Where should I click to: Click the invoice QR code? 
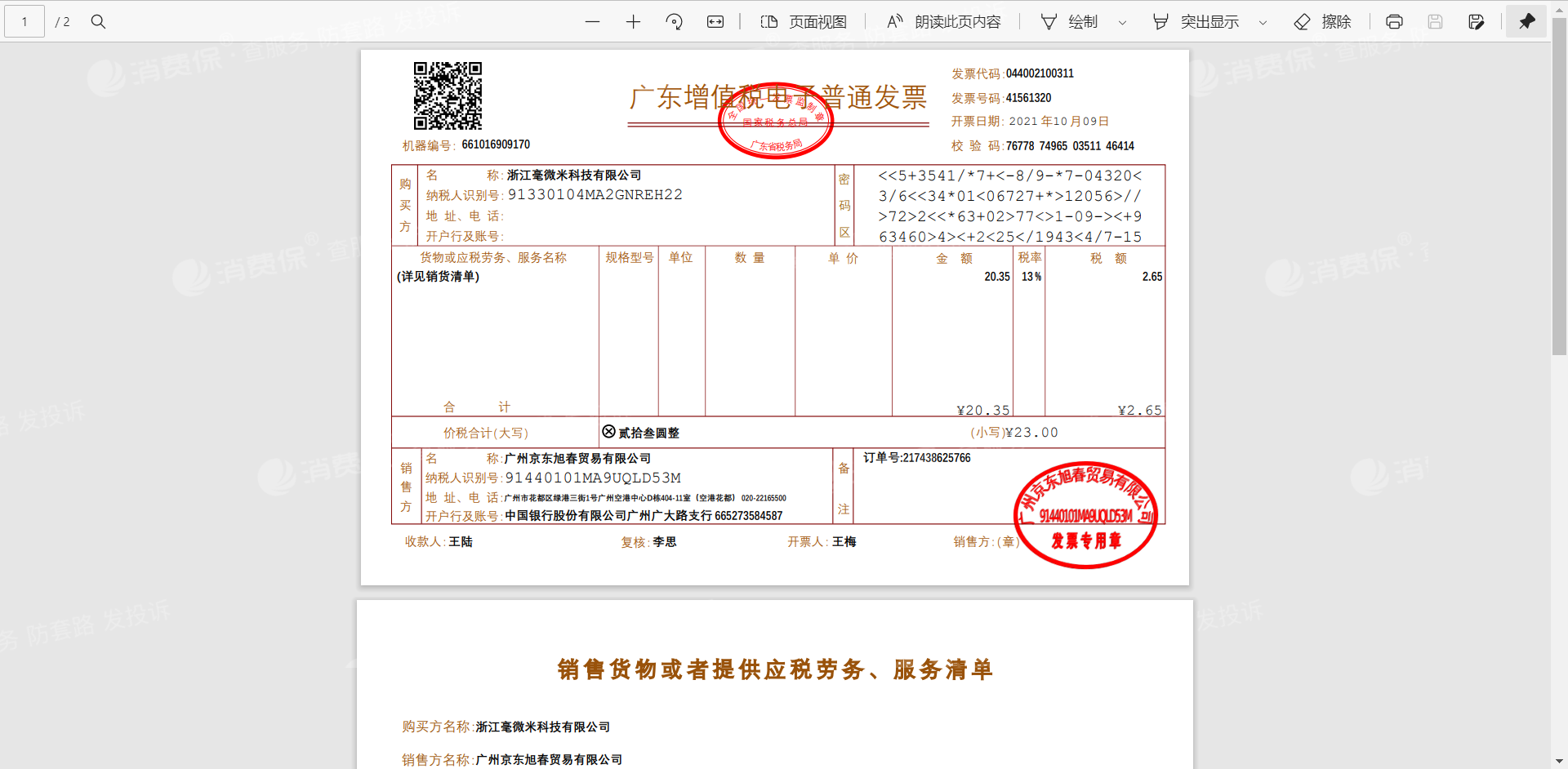tap(448, 96)
